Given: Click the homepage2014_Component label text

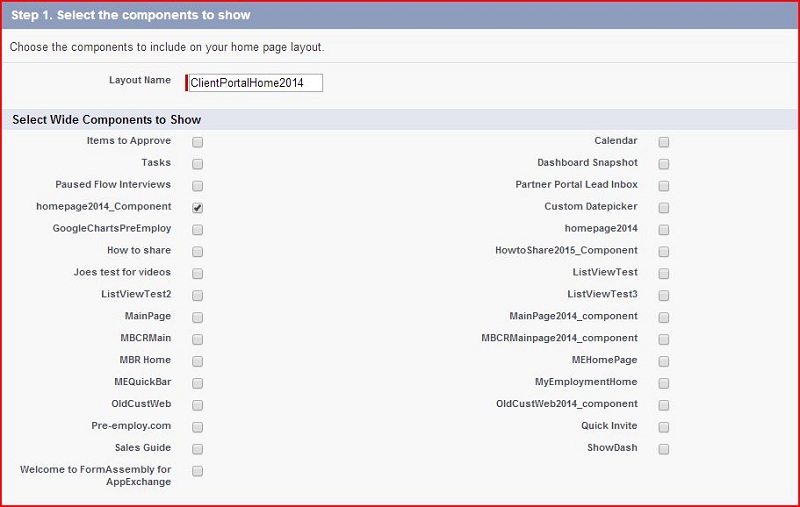Looking at the screenshot, I should coord(104,207).
